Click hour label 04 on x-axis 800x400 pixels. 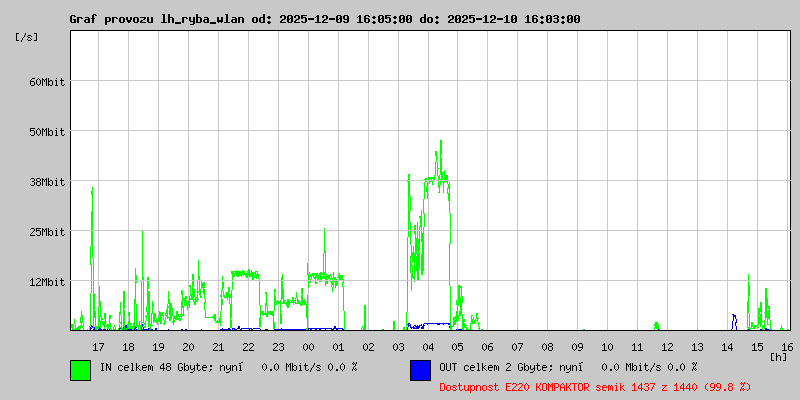point(428,347)
